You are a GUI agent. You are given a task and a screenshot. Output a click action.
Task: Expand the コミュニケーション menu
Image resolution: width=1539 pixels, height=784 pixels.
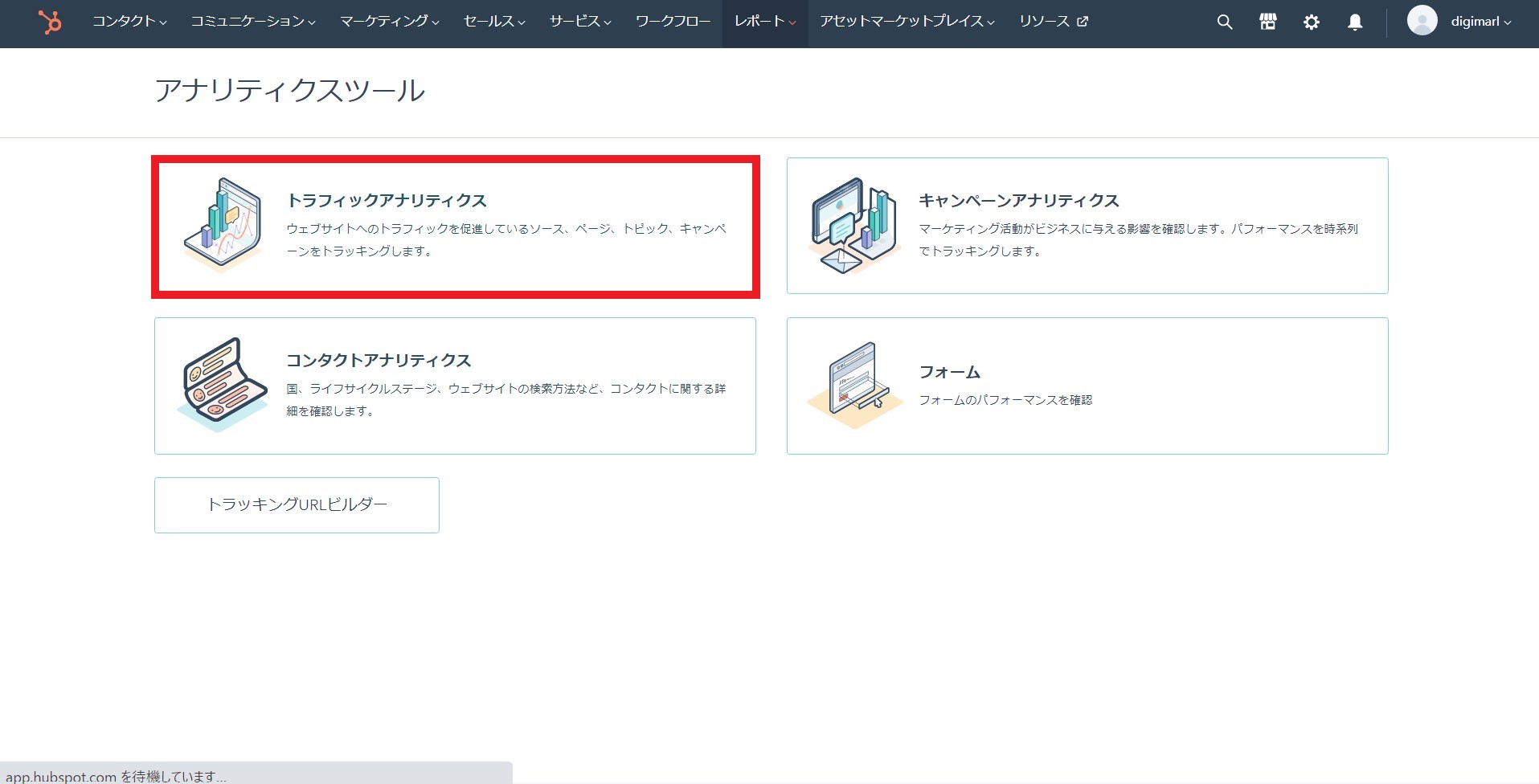coord(253,22)
